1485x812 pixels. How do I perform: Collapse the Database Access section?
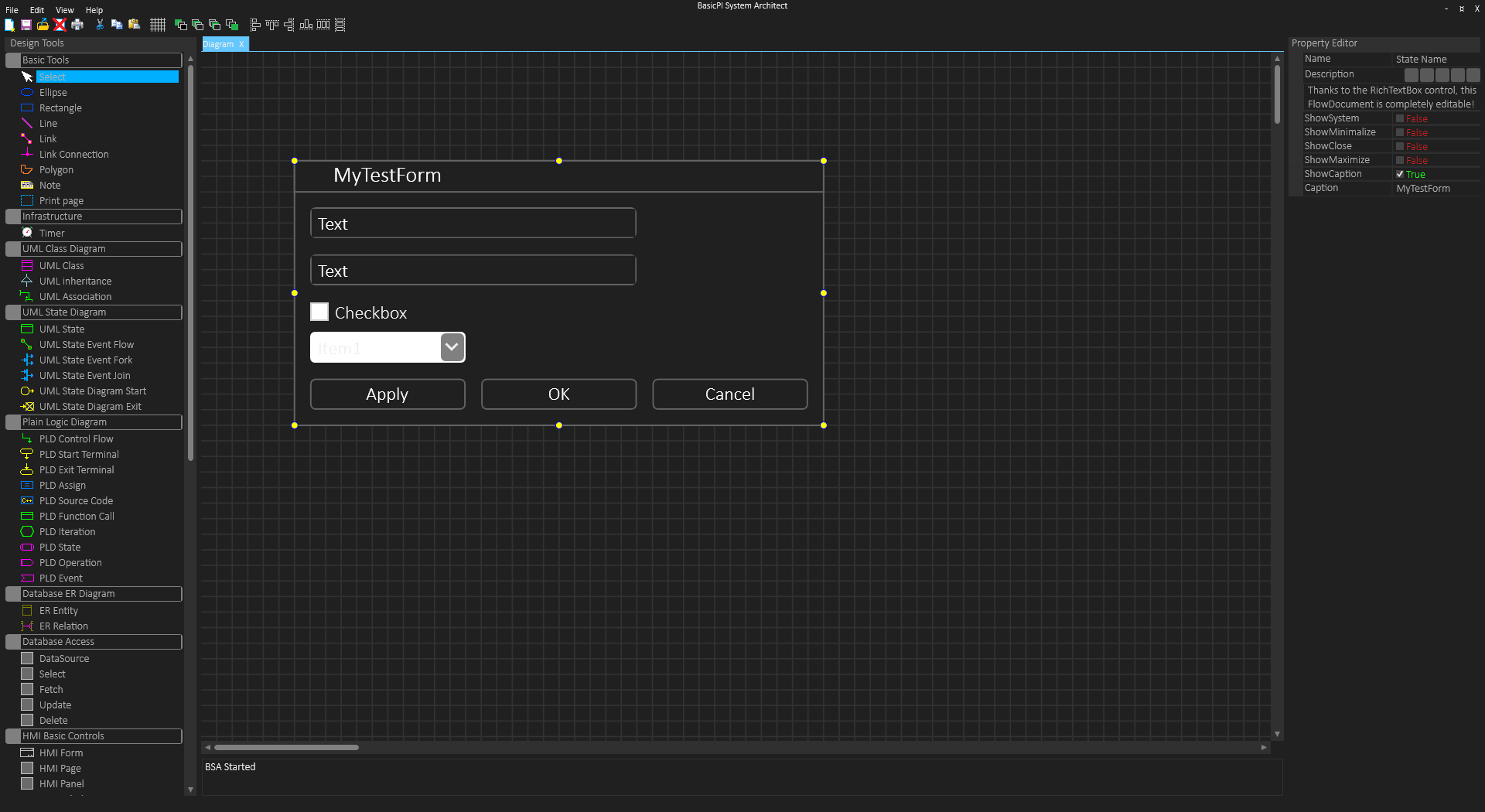94,641
